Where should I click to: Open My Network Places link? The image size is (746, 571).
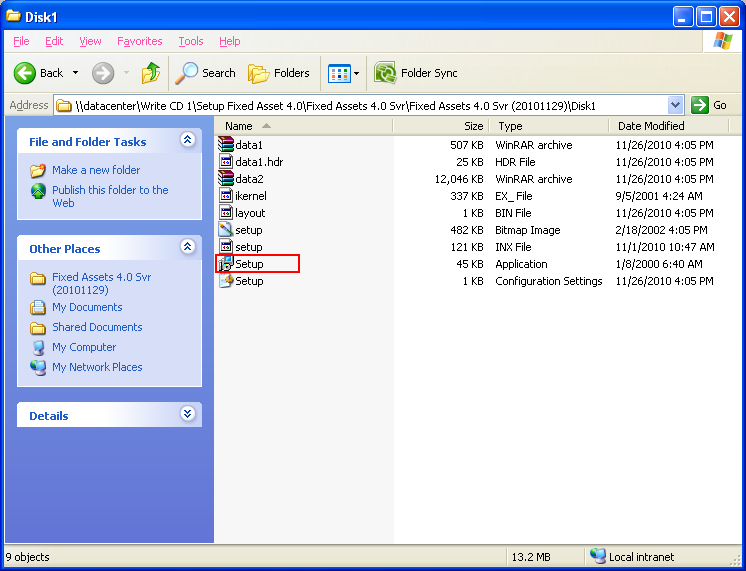coord(97,367)
